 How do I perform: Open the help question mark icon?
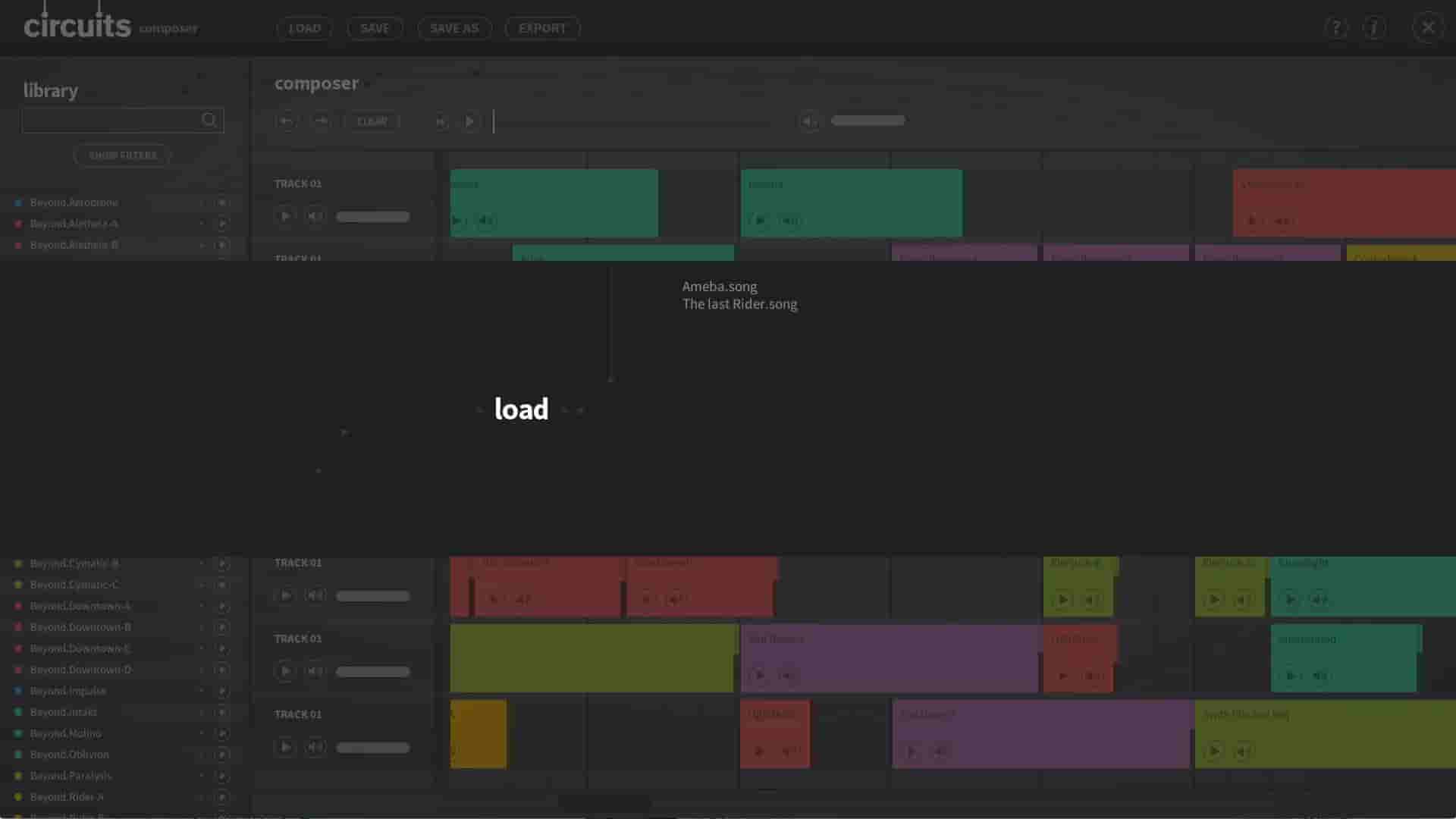pos(1336,29)
